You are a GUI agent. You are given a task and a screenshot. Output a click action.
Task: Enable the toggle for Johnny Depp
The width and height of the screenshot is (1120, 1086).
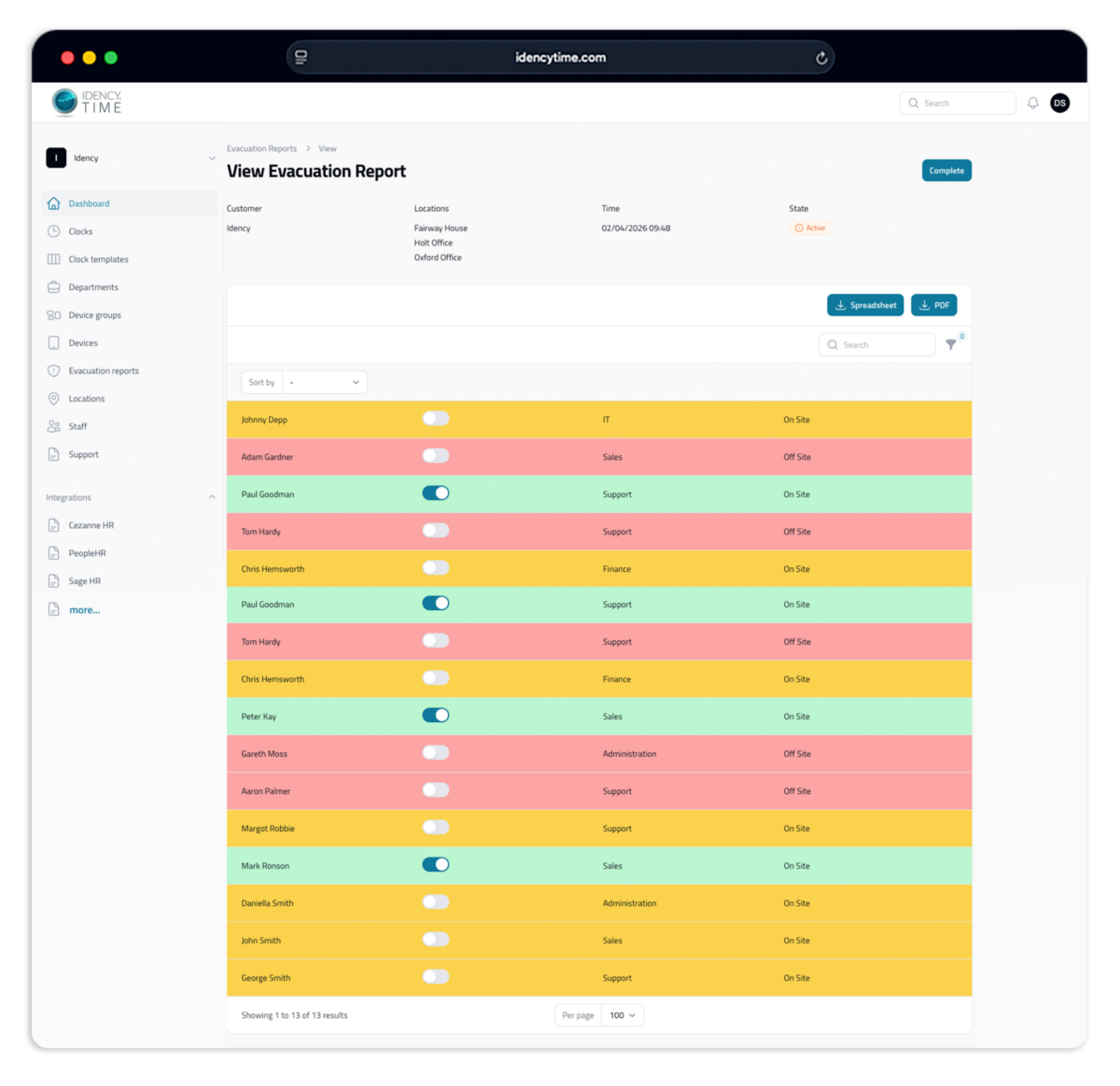click(435, 418)
